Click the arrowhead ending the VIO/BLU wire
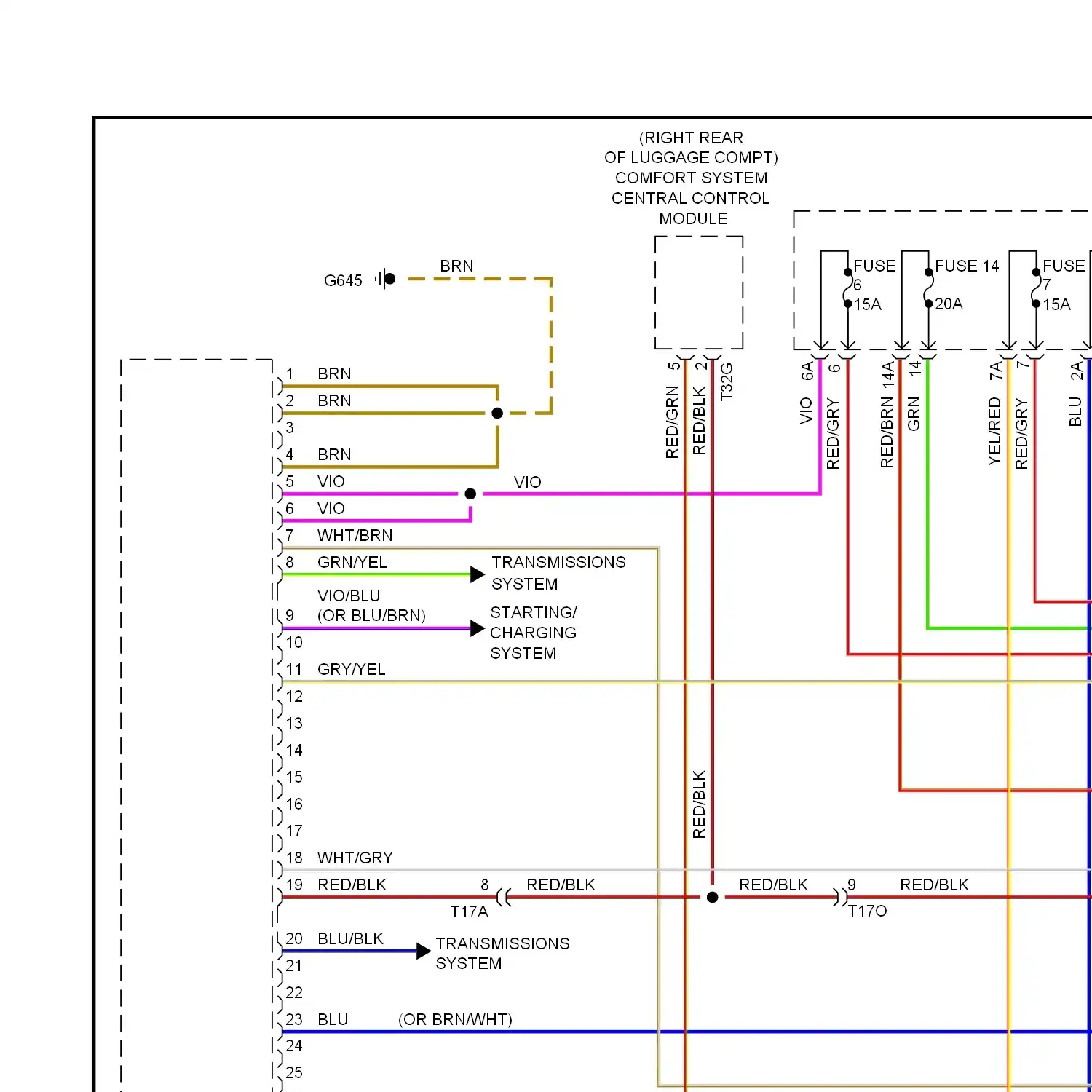 tap(478, 628)
